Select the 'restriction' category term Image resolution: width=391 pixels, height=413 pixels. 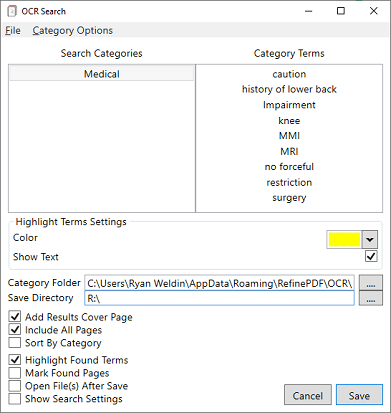tap(289, 182)
